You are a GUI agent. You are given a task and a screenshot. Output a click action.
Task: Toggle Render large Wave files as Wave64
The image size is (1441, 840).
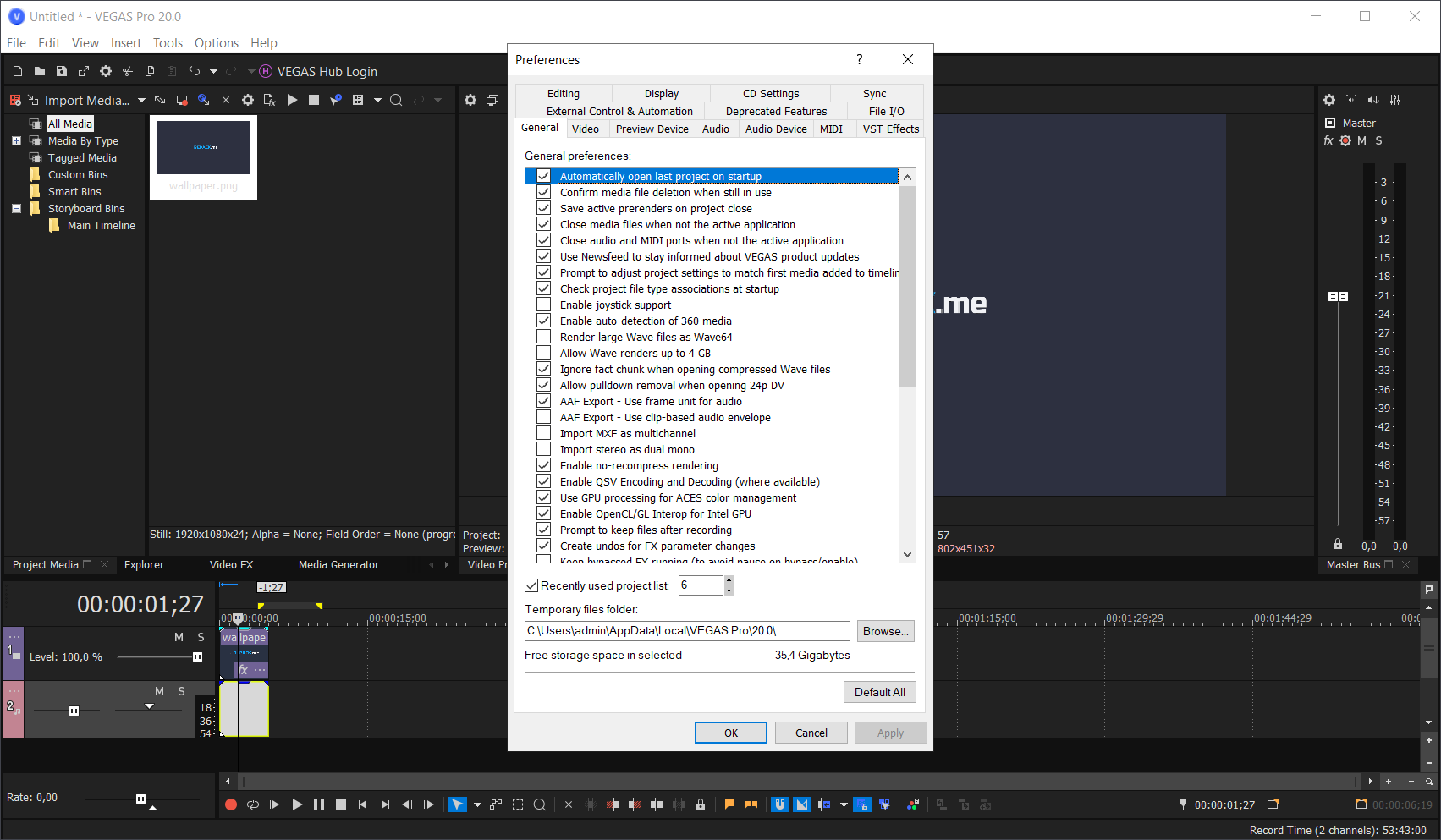pyautogui.click(x=544, y=338)
